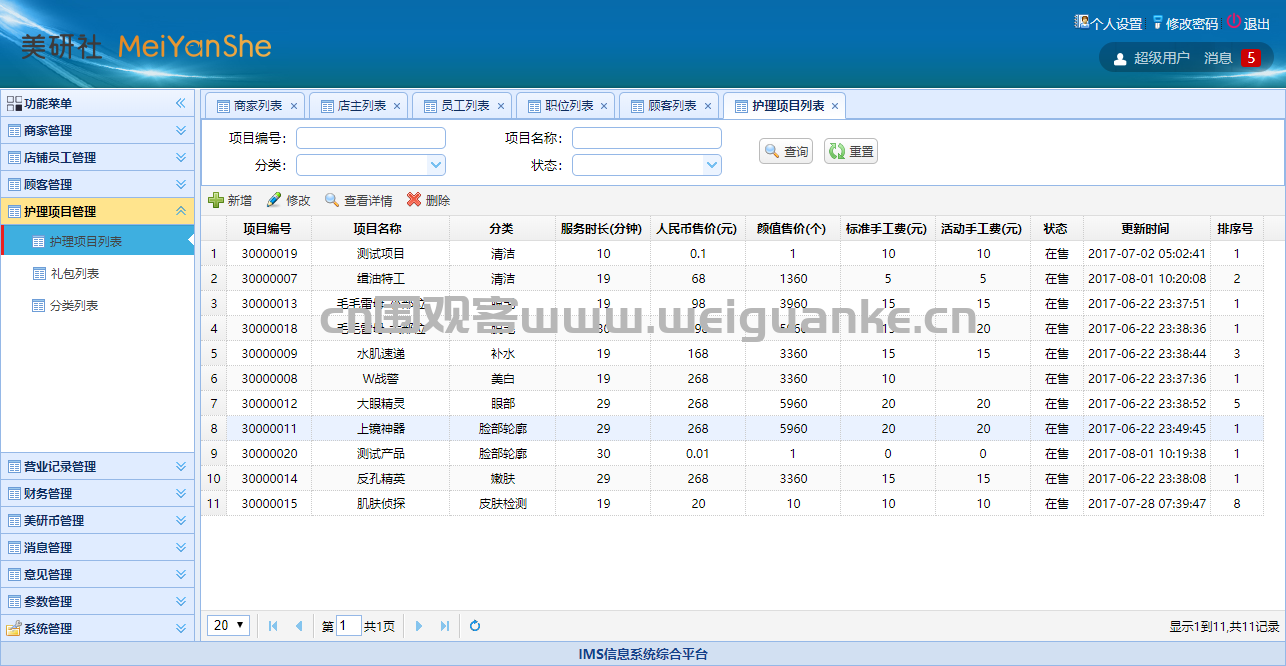
Task: Select row with 项目编号 30000019
Action: pos(732,254)
